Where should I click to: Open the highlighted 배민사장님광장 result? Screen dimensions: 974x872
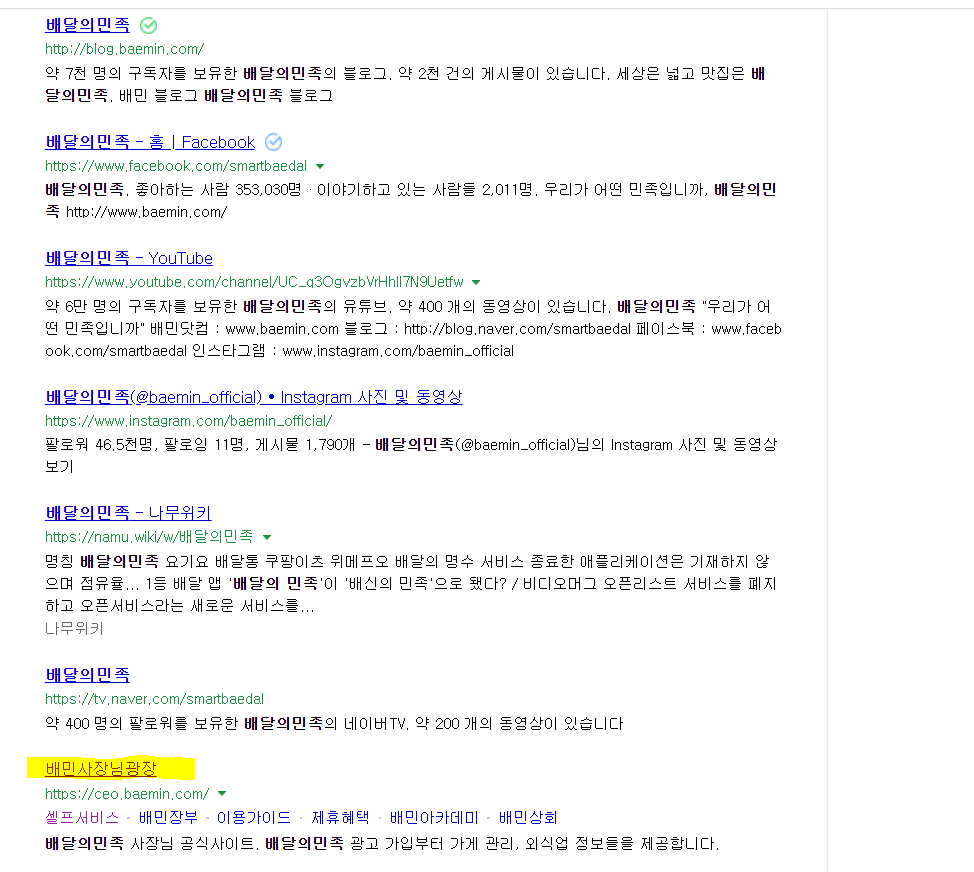coord(101,769)
